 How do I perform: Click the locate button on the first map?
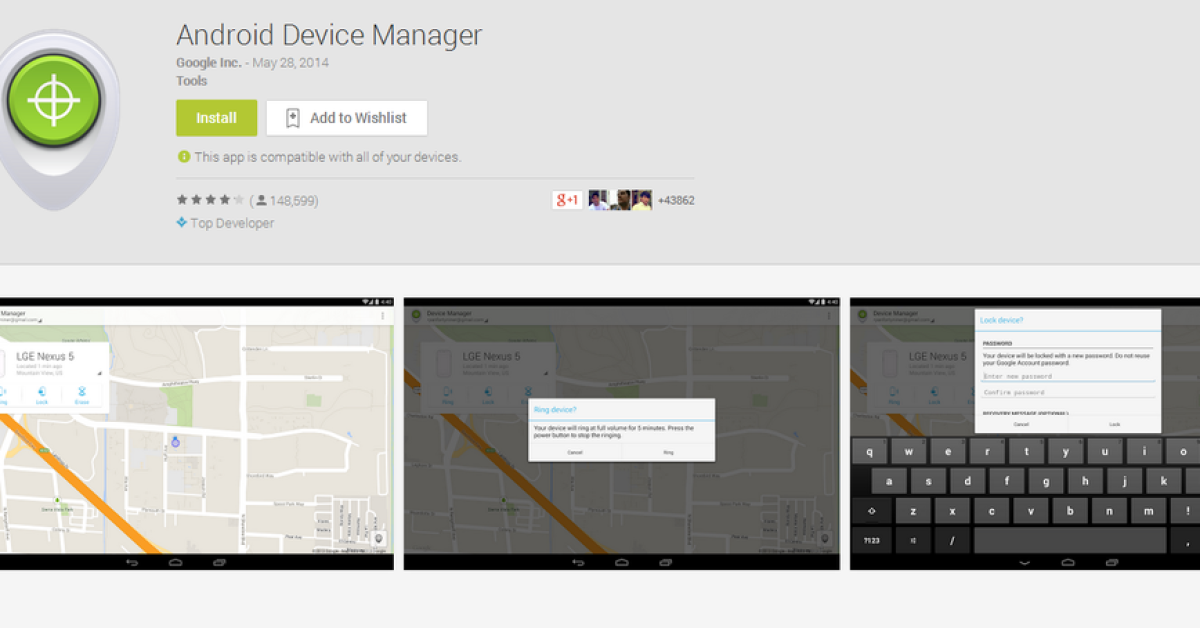[378, 539]
